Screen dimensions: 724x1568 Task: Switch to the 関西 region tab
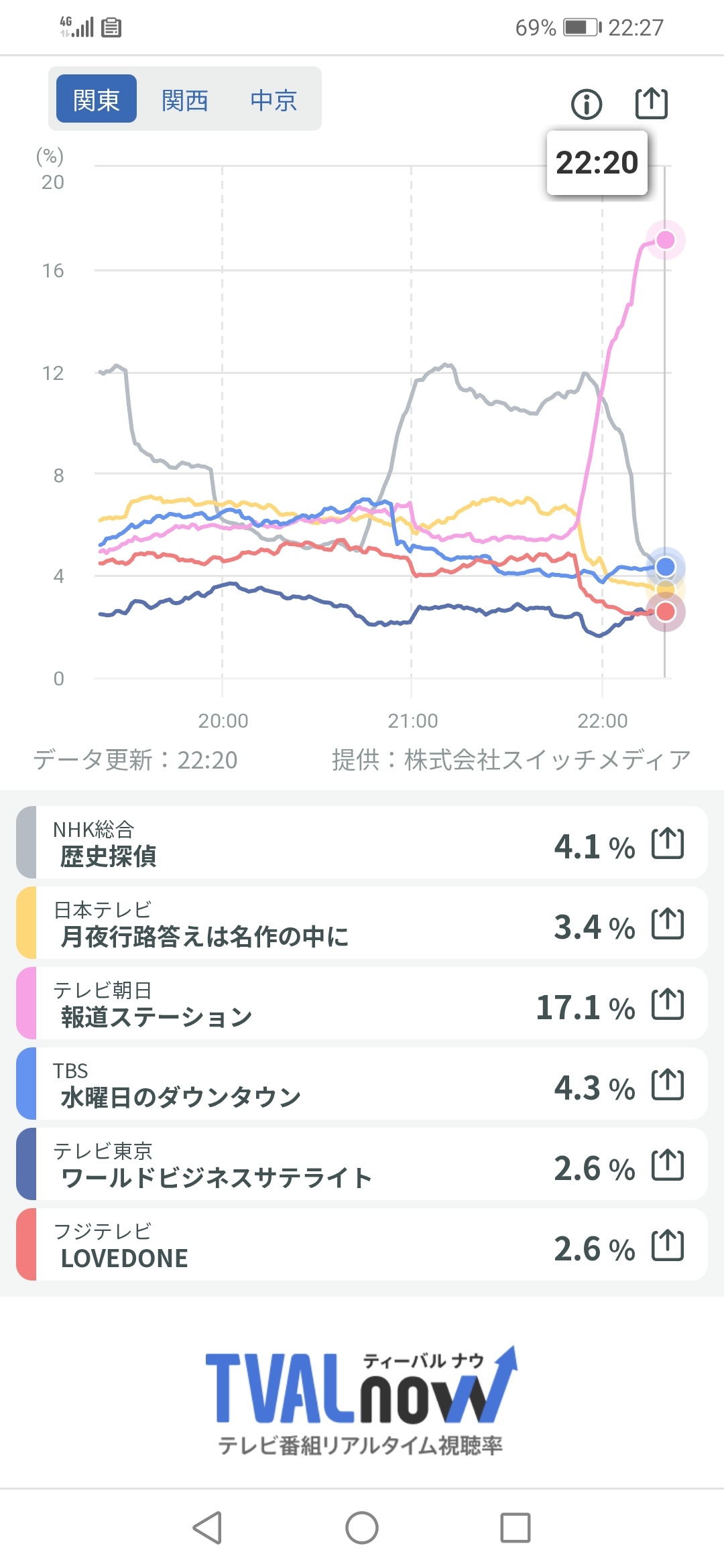click(185, 101)
